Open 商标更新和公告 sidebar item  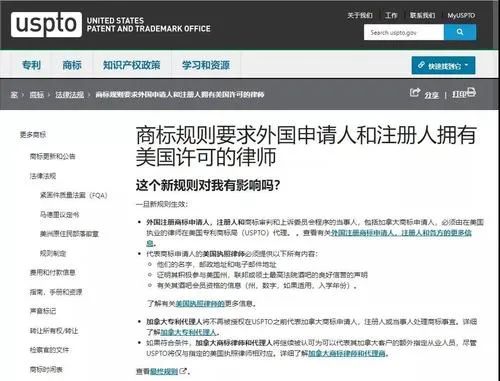click(53, 156)
